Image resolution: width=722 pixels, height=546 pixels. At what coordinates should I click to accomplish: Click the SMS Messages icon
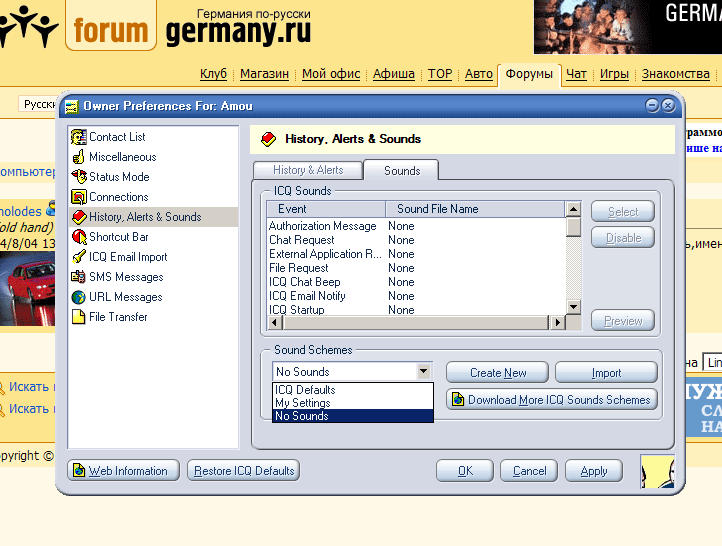tap(79, 277)
